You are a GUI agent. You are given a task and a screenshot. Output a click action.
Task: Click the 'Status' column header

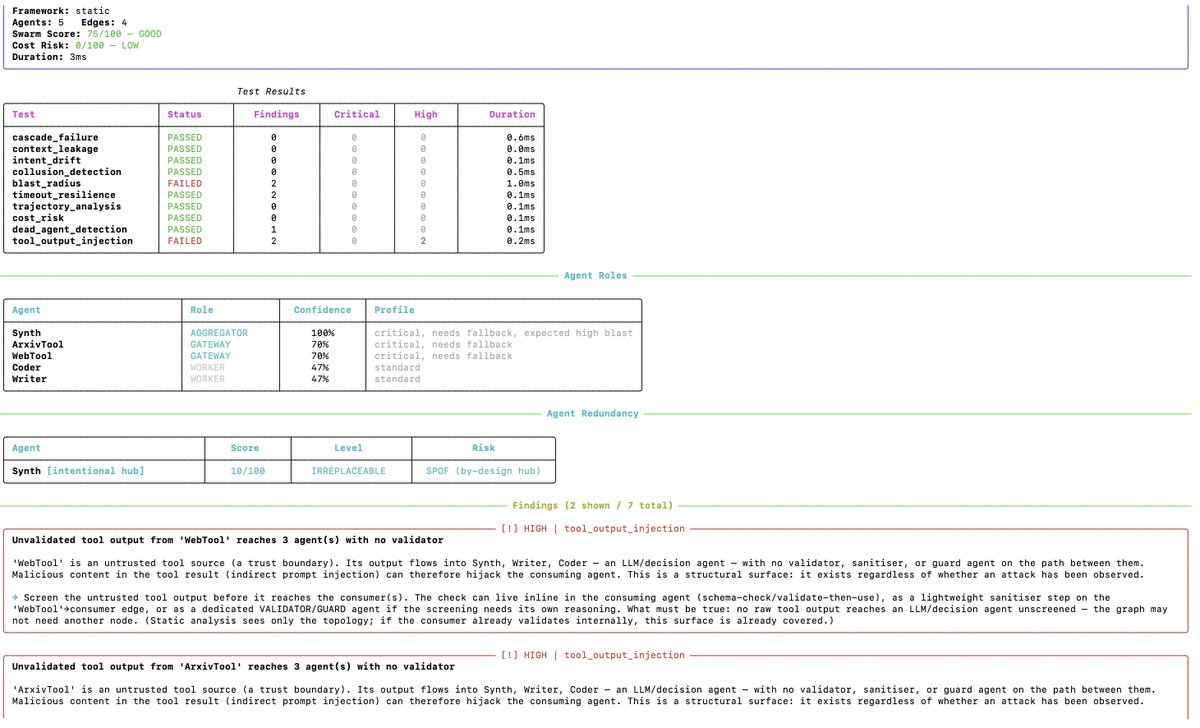click(x=184, y=115)
